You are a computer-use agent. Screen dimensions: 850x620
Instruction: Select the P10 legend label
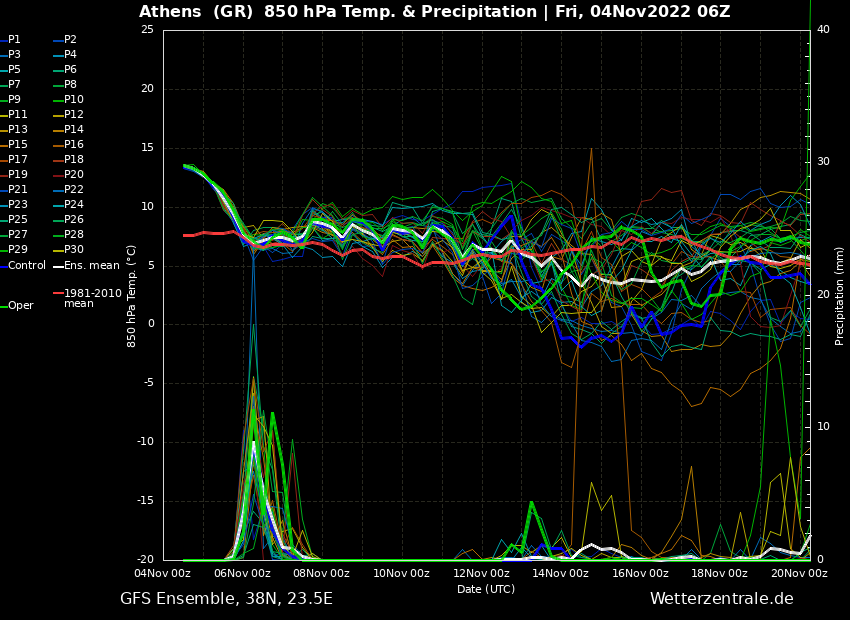coord(68,99)
